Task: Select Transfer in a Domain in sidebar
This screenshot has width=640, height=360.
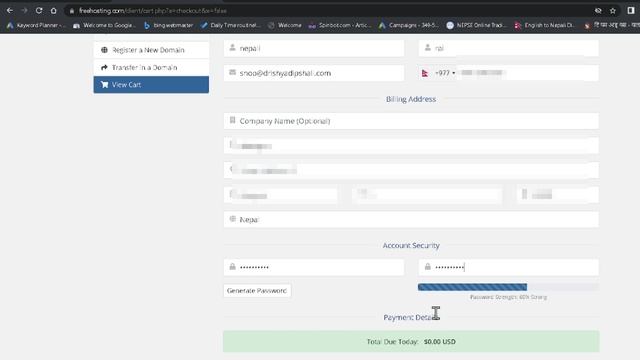Action: coord(151,67)
